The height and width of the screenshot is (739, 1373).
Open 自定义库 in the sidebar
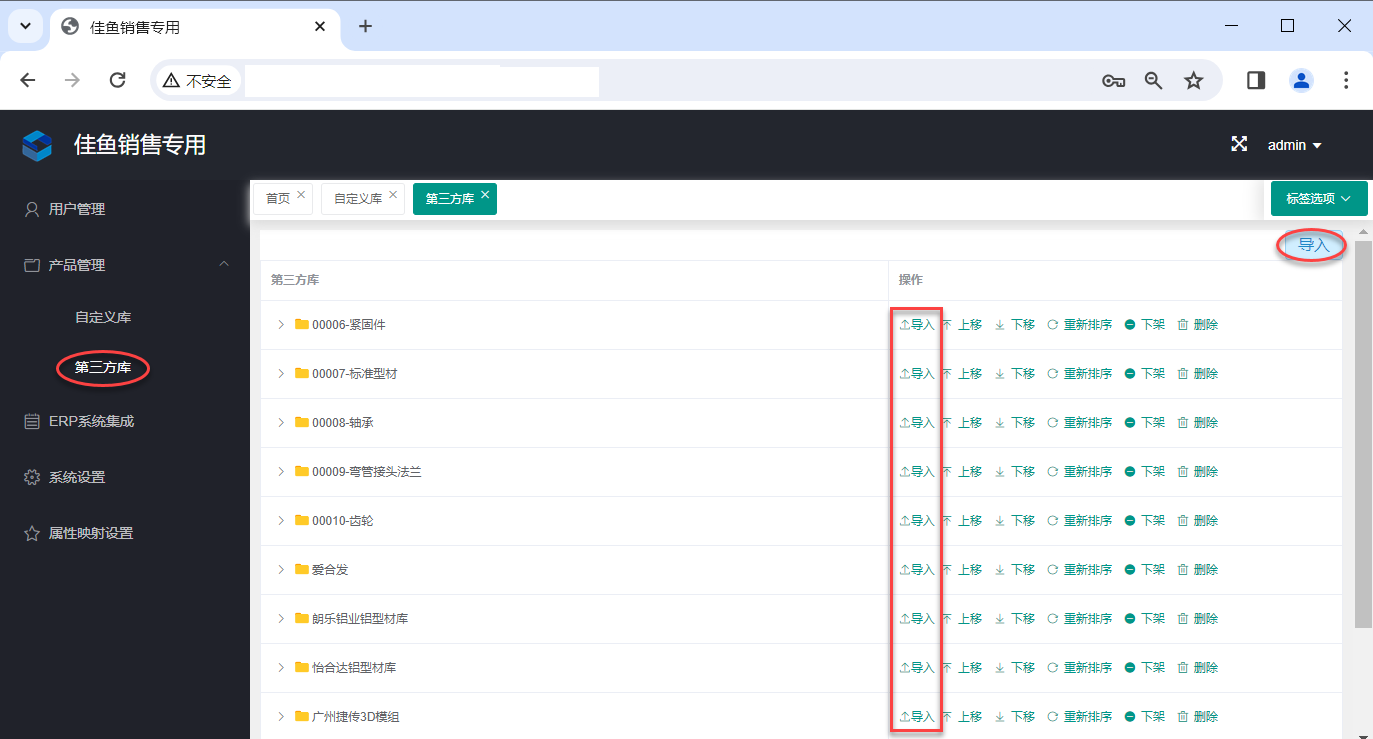pos(103,317)
